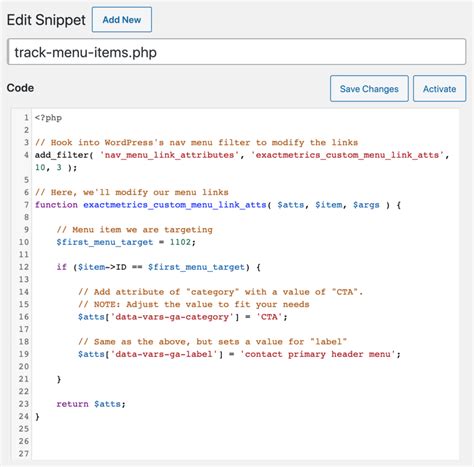Screen dimensions: 474x467
Task: Click line number 24 in gutter
Action: 24,416
